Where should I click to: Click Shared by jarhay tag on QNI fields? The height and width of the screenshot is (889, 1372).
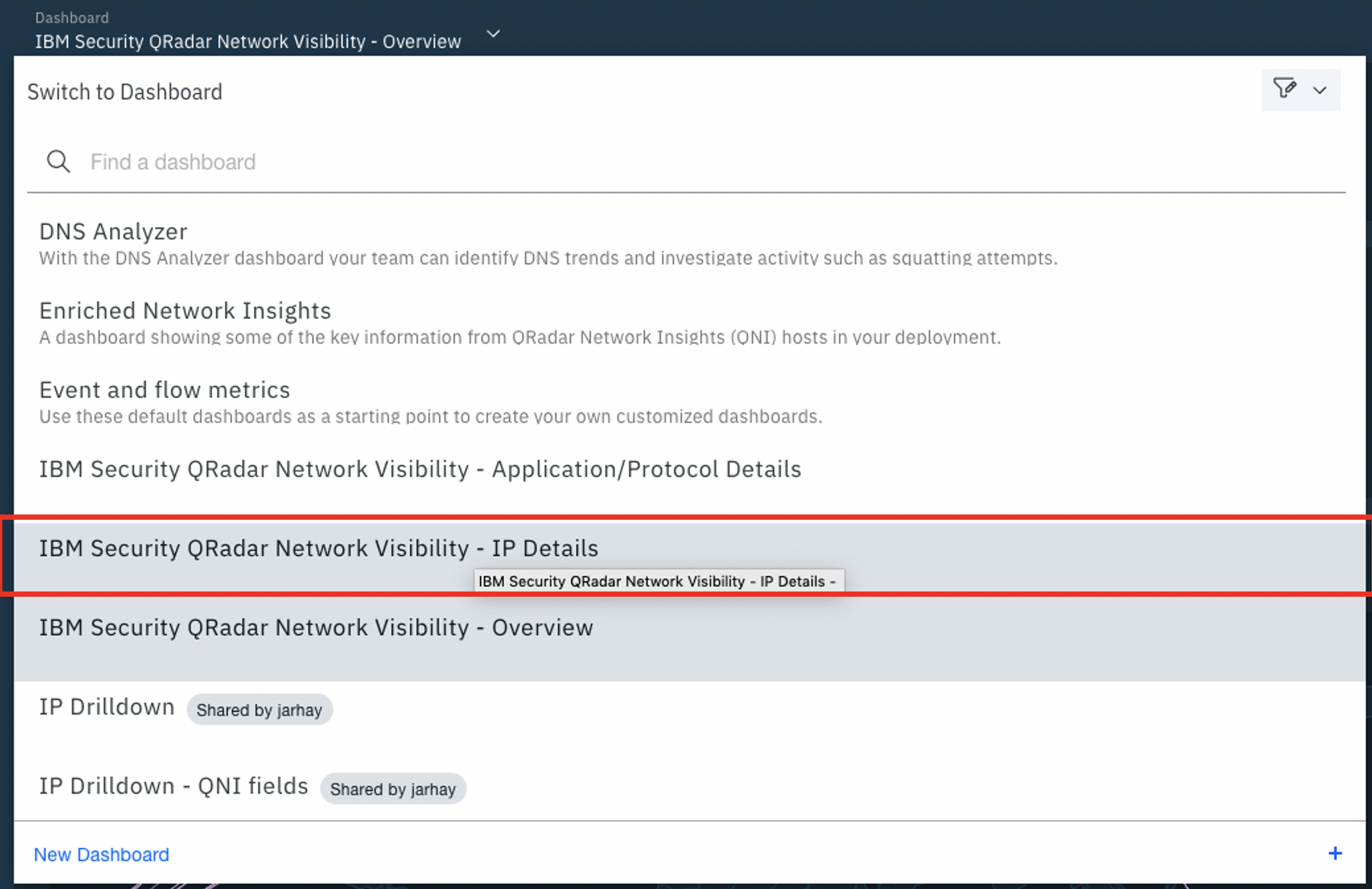point(393,789)
